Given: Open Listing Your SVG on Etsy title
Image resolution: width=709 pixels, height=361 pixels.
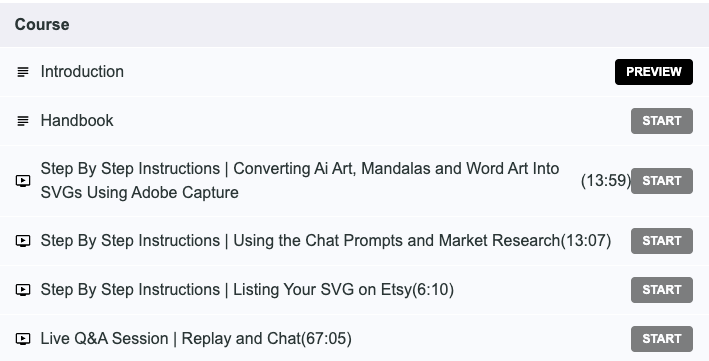Looking at the screenshot, I should (226, 290).
